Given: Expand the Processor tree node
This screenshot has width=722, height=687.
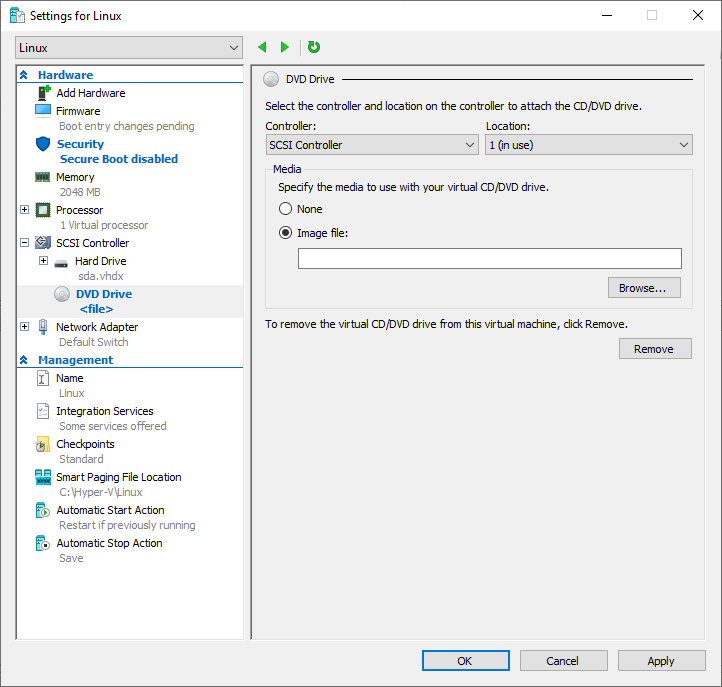Looking at the screenshot, I should click(x=25, y=210).
